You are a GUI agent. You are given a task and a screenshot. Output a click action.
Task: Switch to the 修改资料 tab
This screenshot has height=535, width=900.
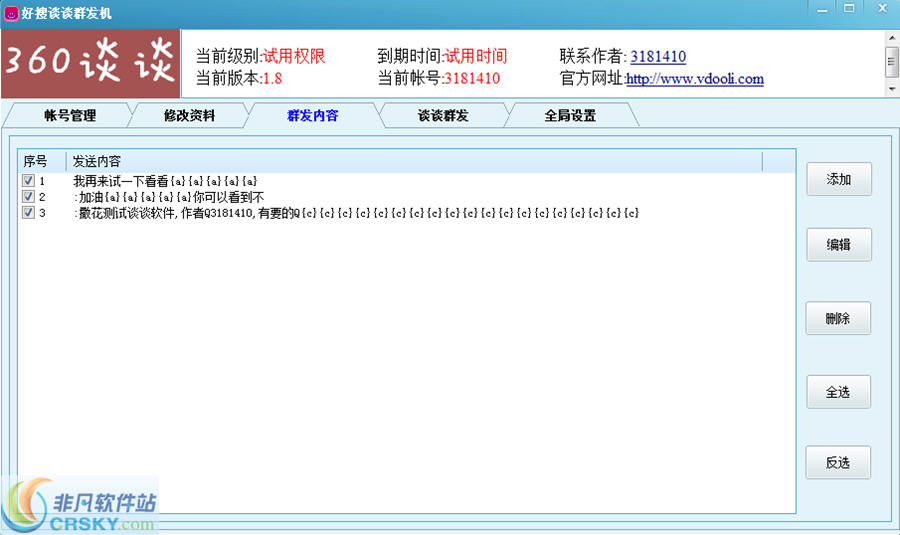point(189,115)
